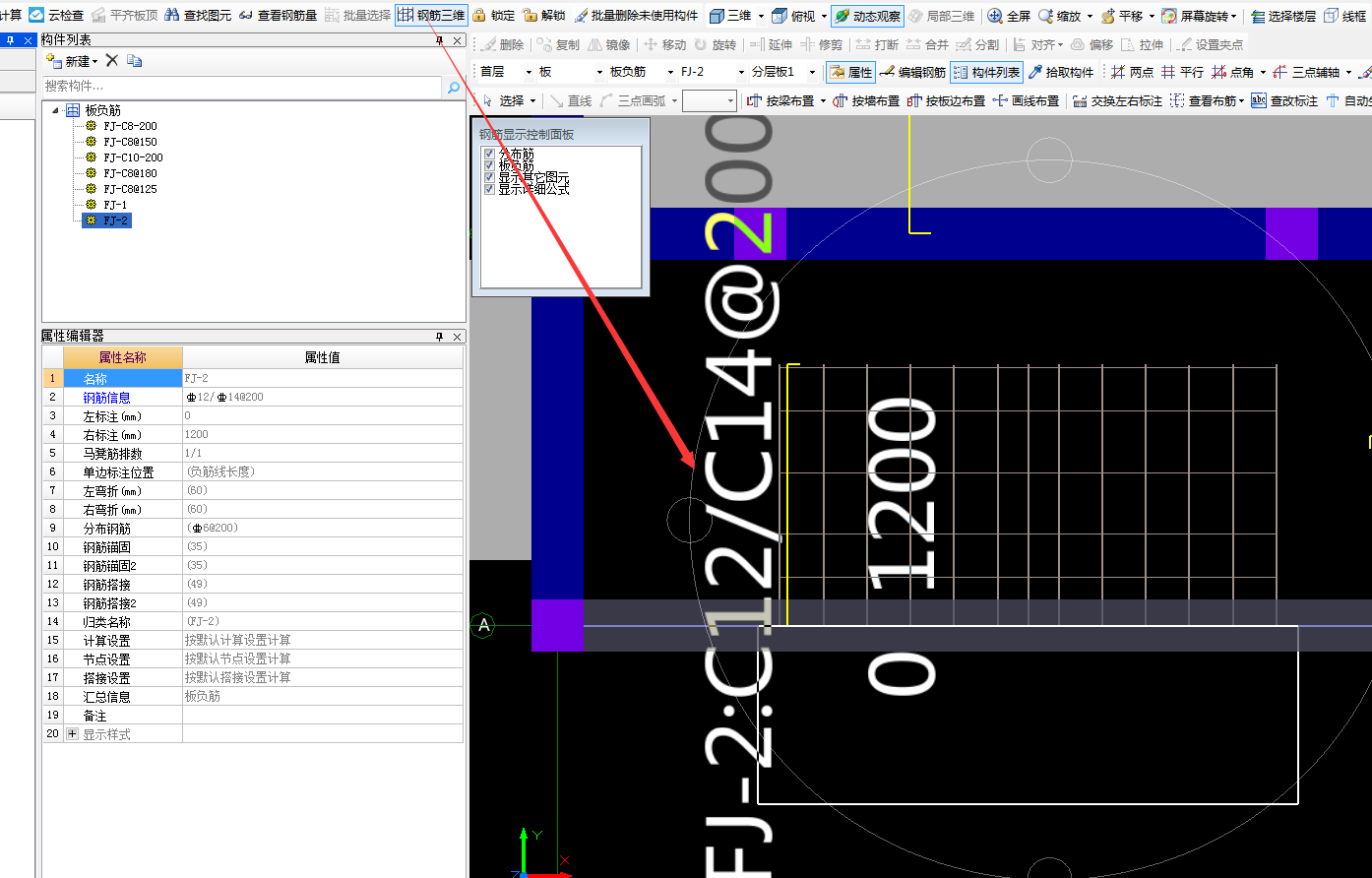Select the 平行 parallel axis tool
Screen dimensions: 1372x878
[1182, 72]
